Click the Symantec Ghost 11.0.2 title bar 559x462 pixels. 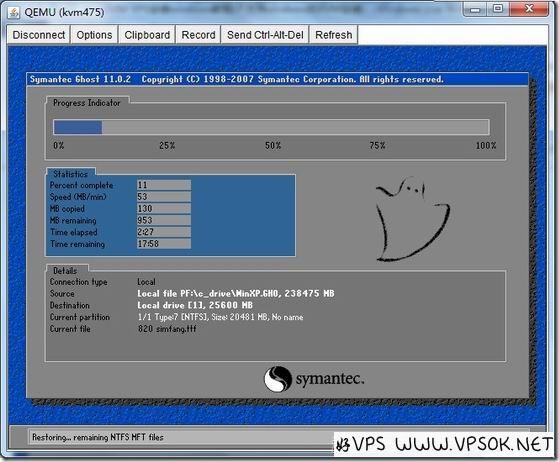click(277, 79)
